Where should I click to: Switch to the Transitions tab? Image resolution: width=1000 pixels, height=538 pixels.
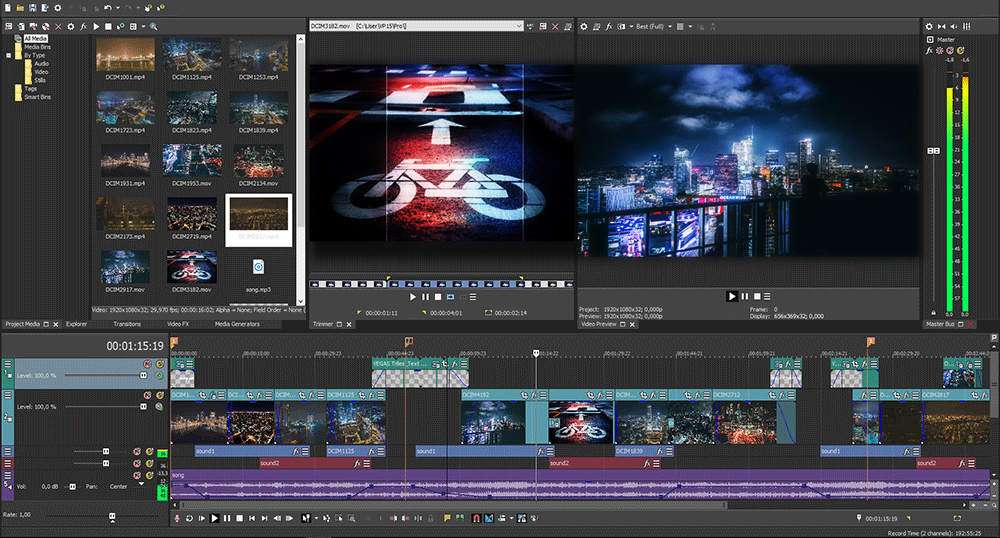(127, 324)
